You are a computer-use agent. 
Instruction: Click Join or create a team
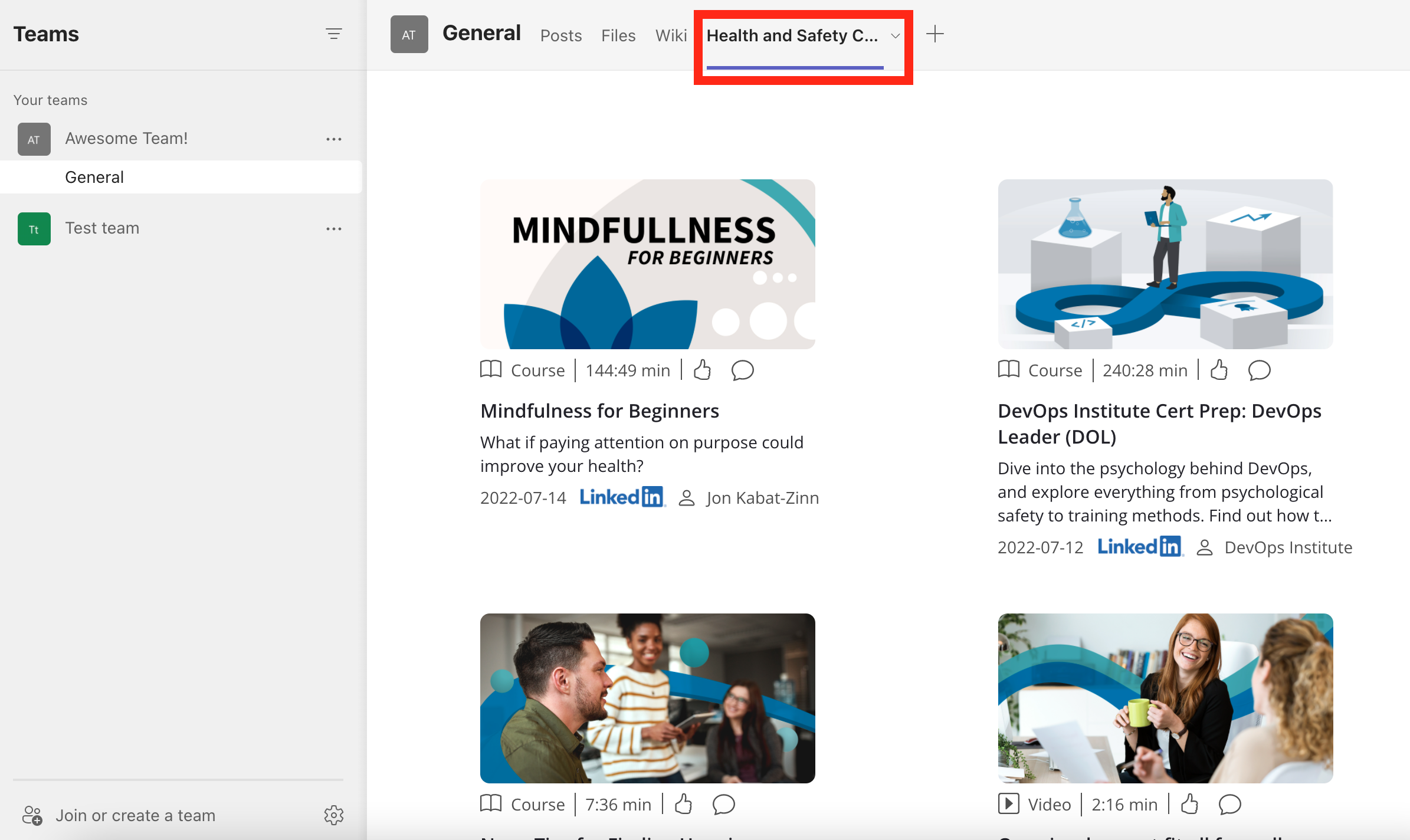[135, 815]
